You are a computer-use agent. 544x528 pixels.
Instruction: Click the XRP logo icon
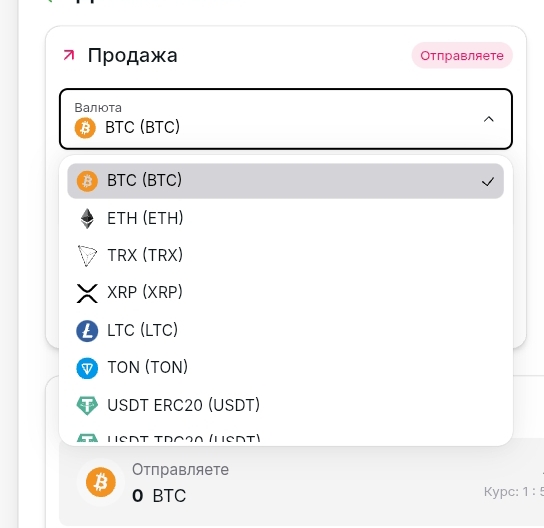coord(87,293)
